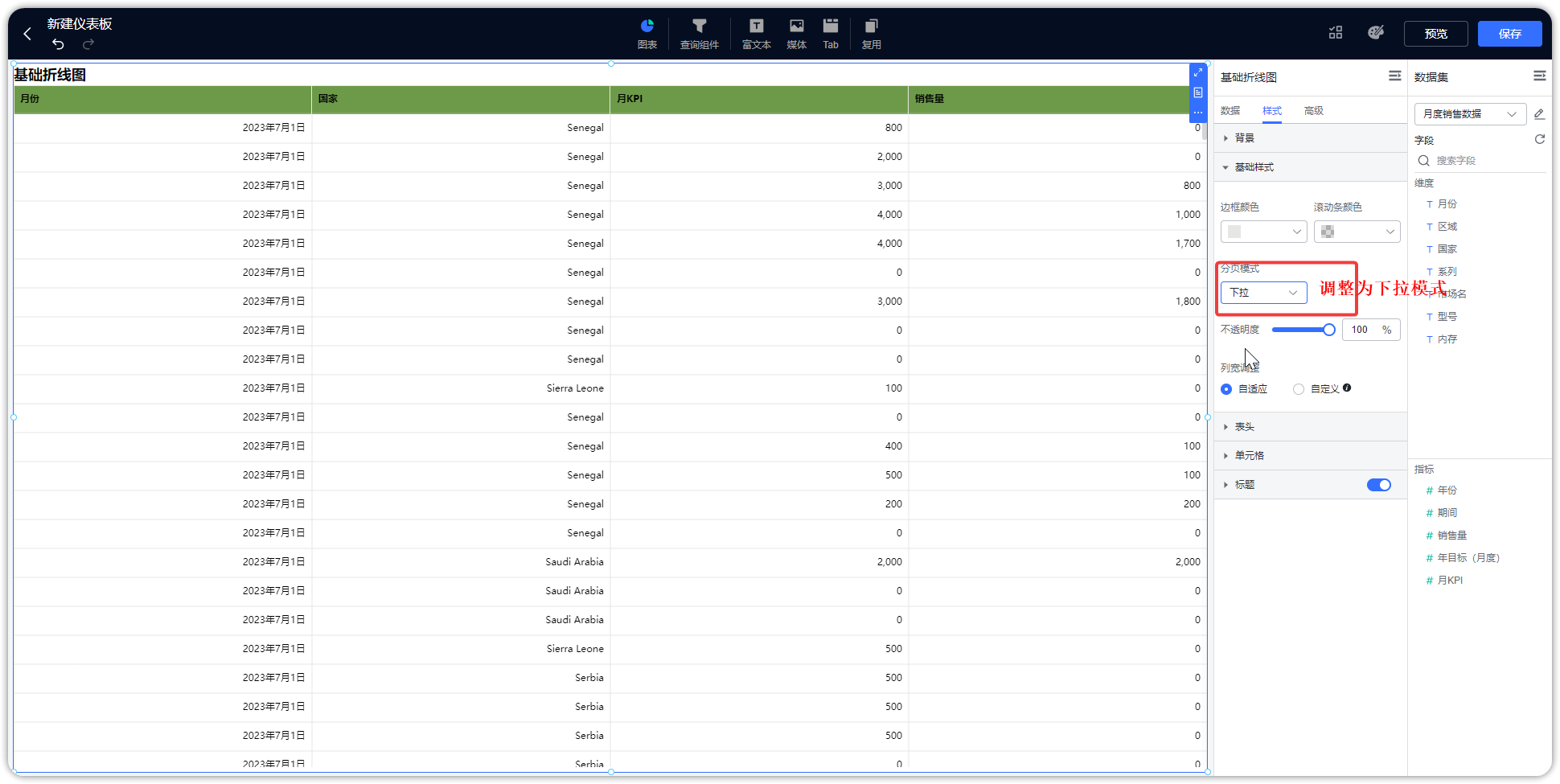The width and height of the screenshot is (1560, 784).
Task: Open the 月度销售数据 dataset dropdown
Action: pos(1470,114)
